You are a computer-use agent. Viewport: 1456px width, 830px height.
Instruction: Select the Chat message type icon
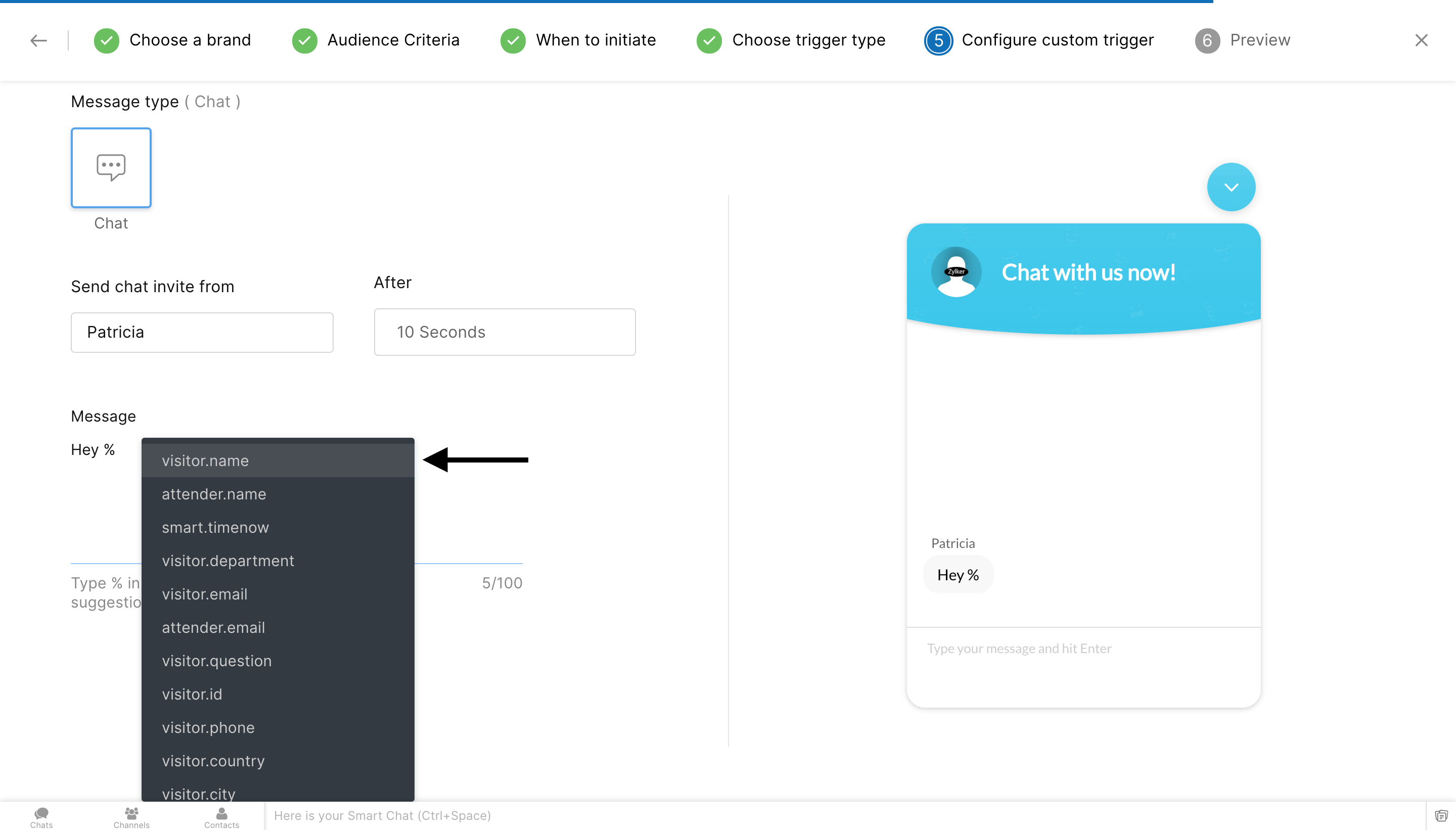click(111, 168)
